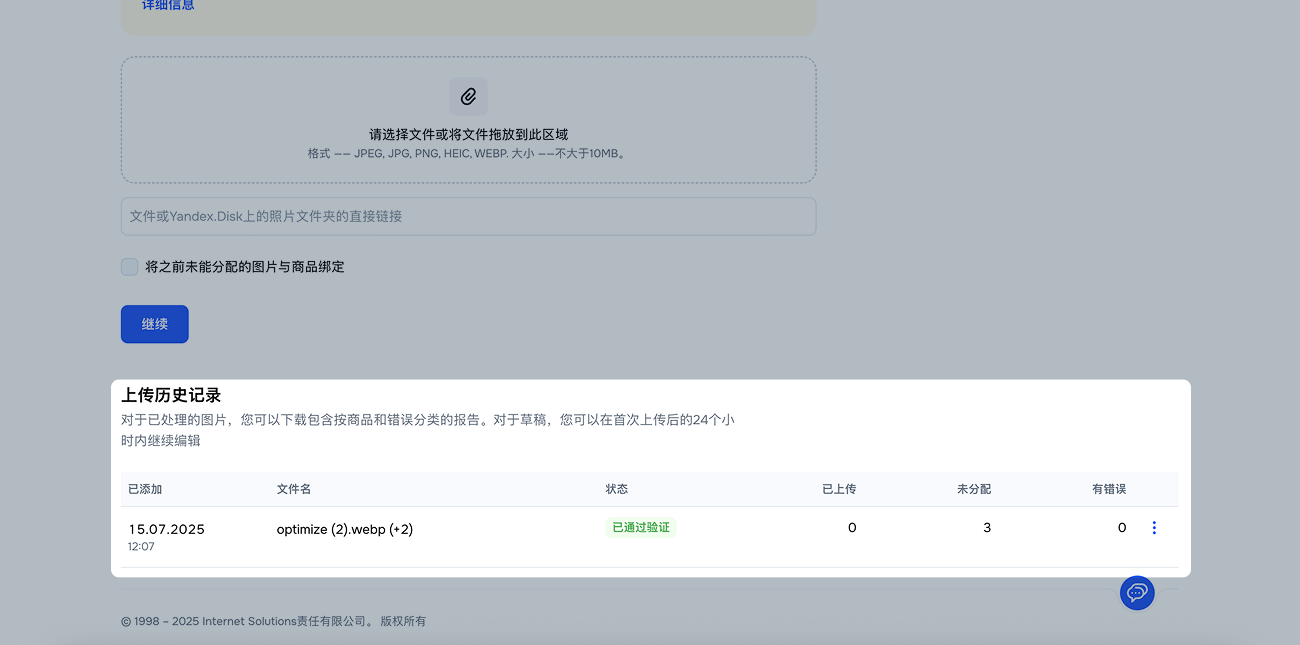Click the checkbox label 将之前未能分配的图片与商品绑定

point(245,267)
